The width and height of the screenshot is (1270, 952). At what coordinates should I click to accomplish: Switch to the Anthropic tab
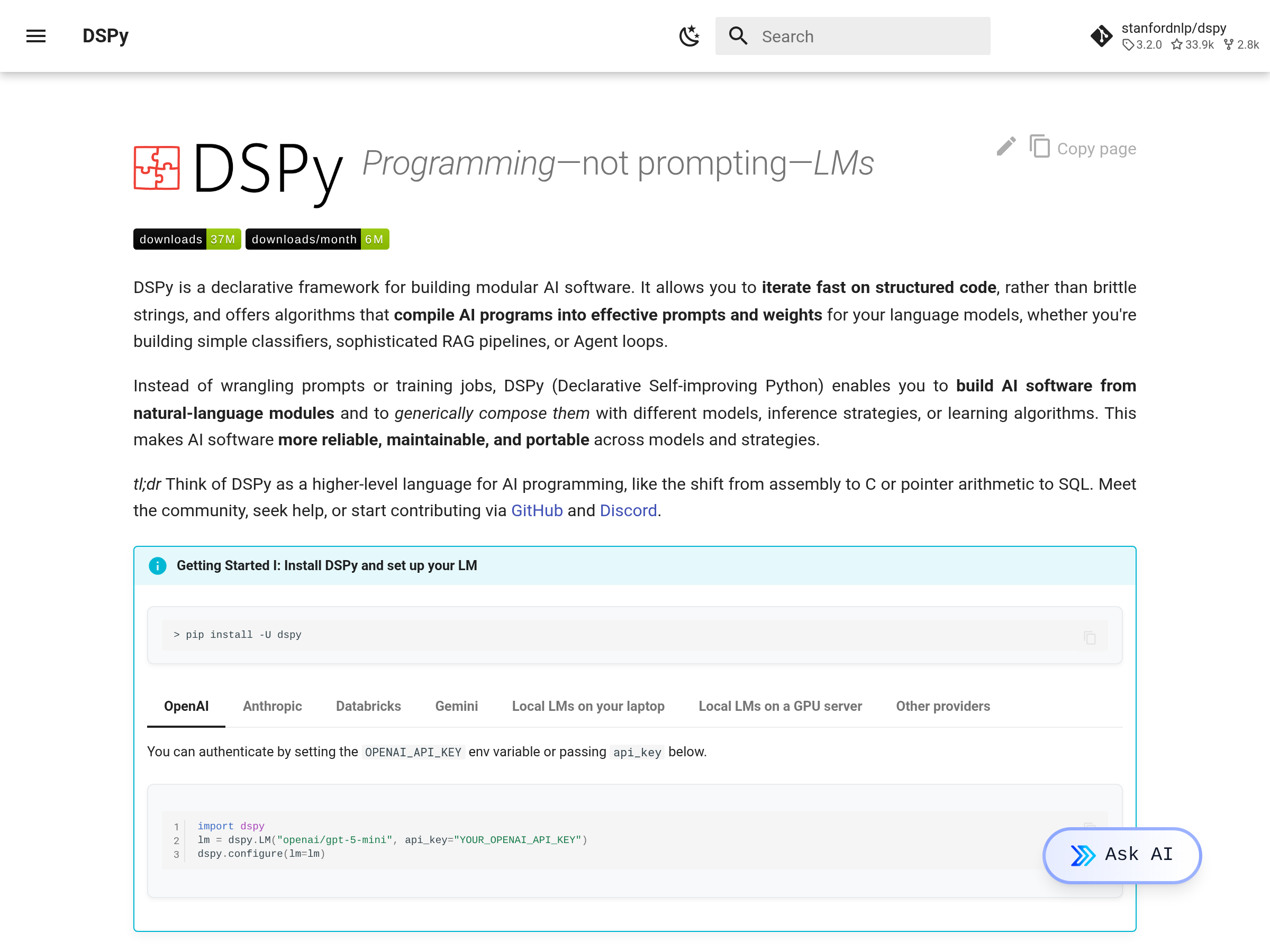click(272, 707)
